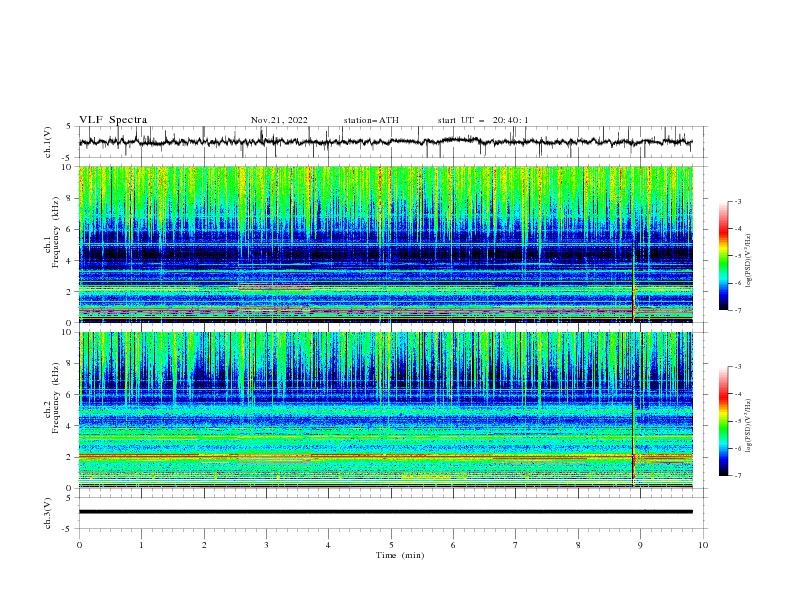Click the time axis tick label '9'
The image size is (792, 612).
point(640,545)
